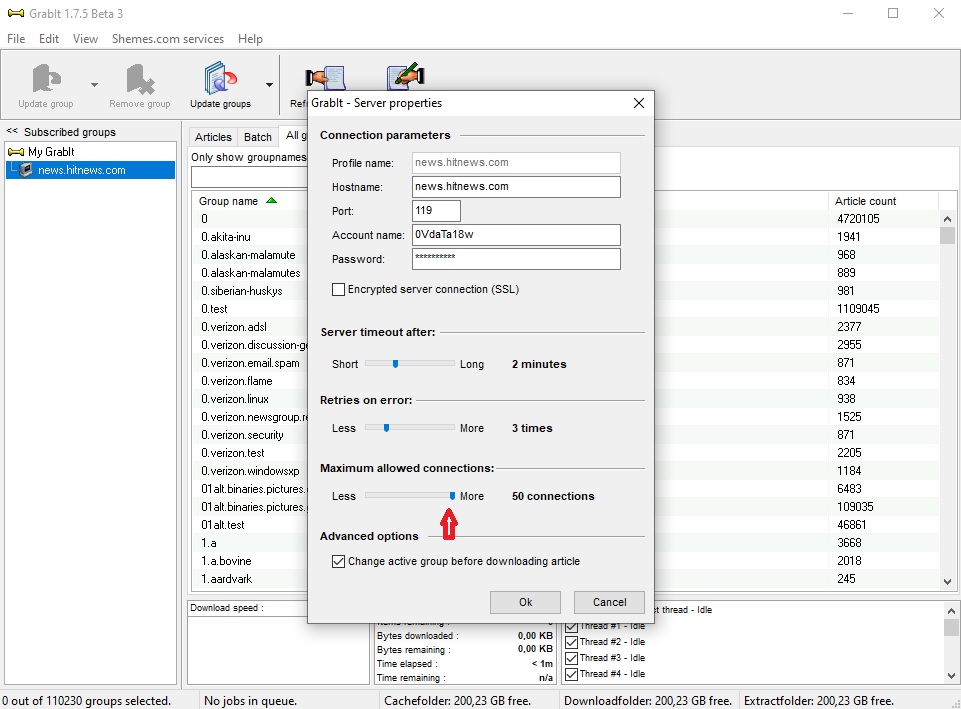The width and height of the screenshot is (961, 709).
Task: Click the Profile name field
Action: tap(516, 162)
